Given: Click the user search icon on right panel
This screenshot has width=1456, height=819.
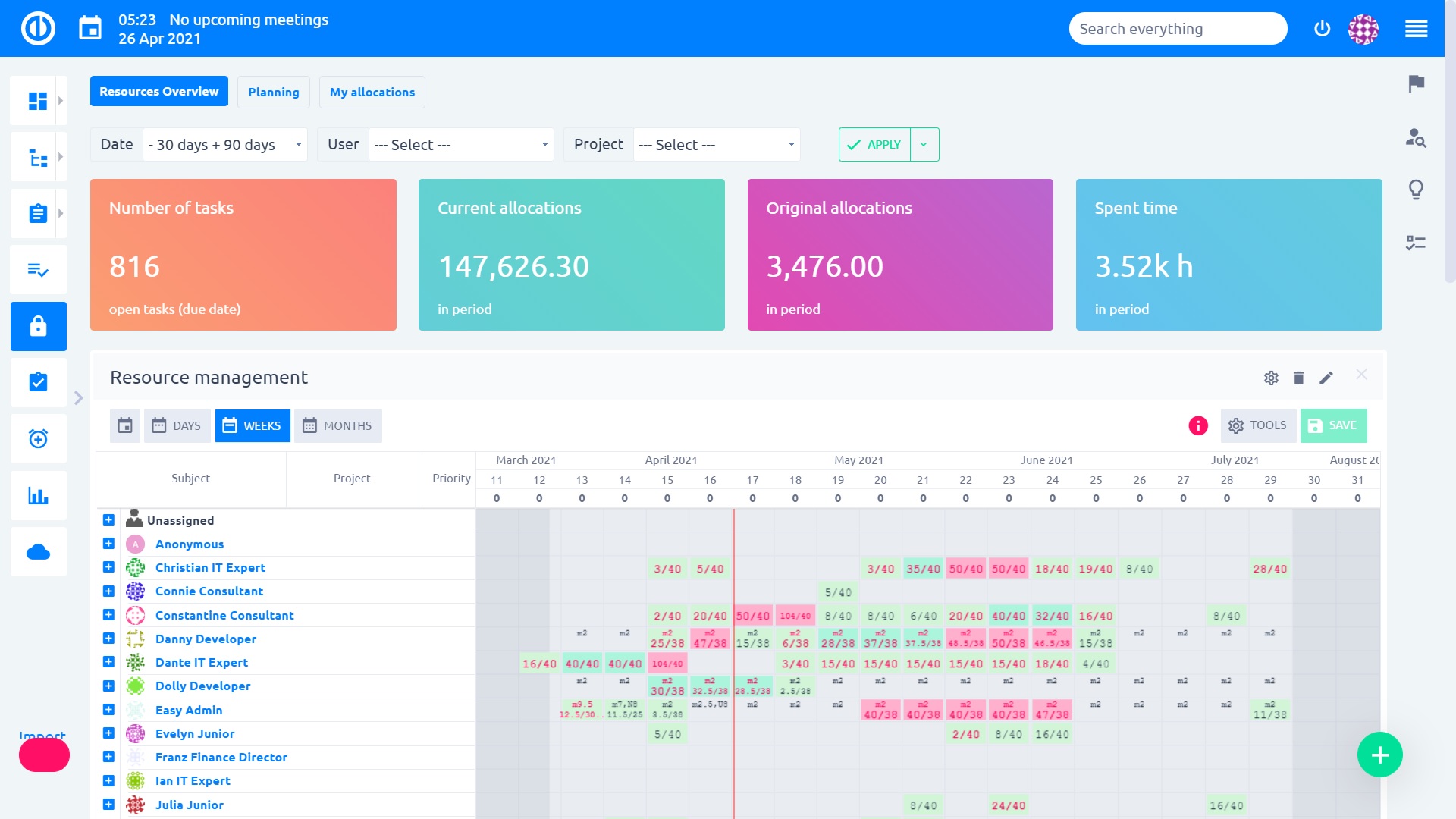Looking at the screenshot, I should [1418, 138].
